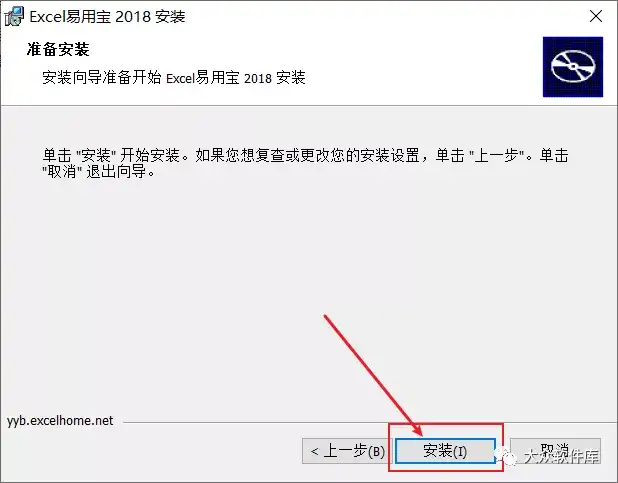
Task: Click the CD disc image in the header
Action: coord(573,67)
